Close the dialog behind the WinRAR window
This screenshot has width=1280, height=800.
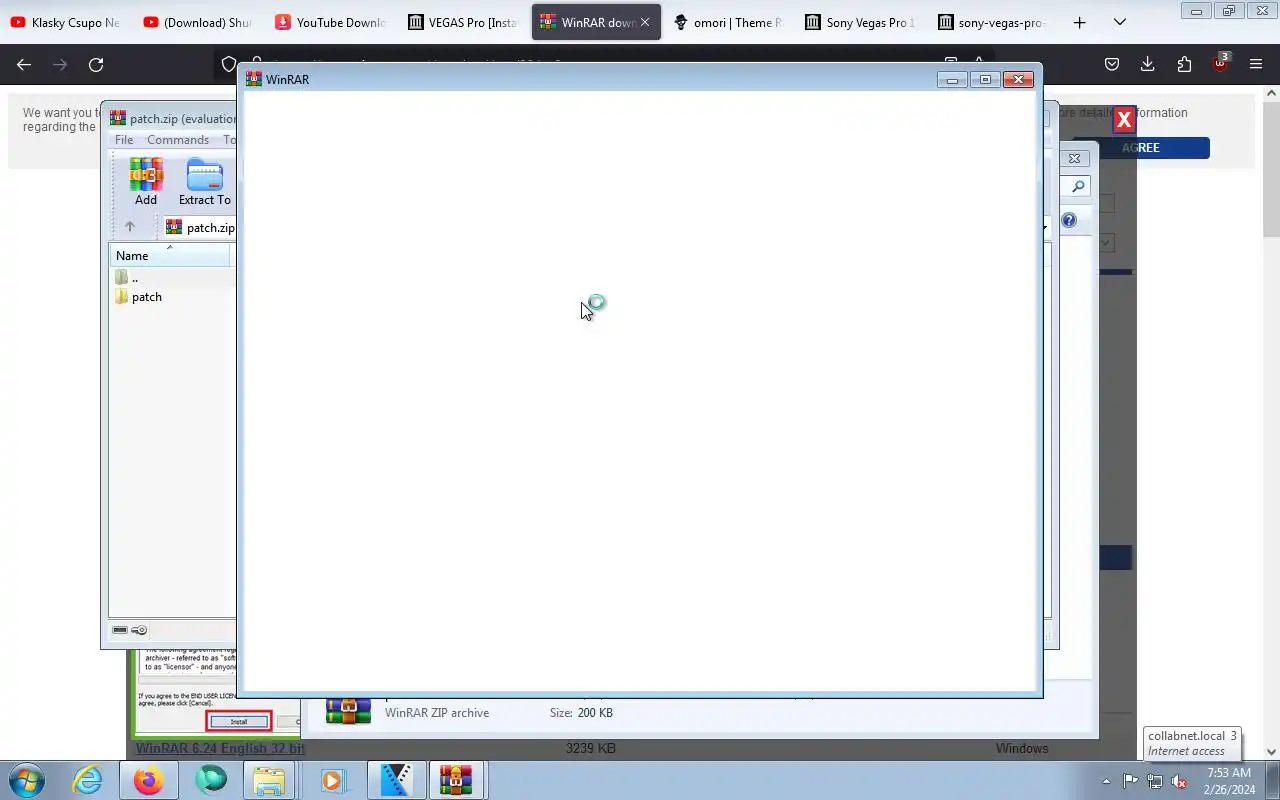(1074, 158)
